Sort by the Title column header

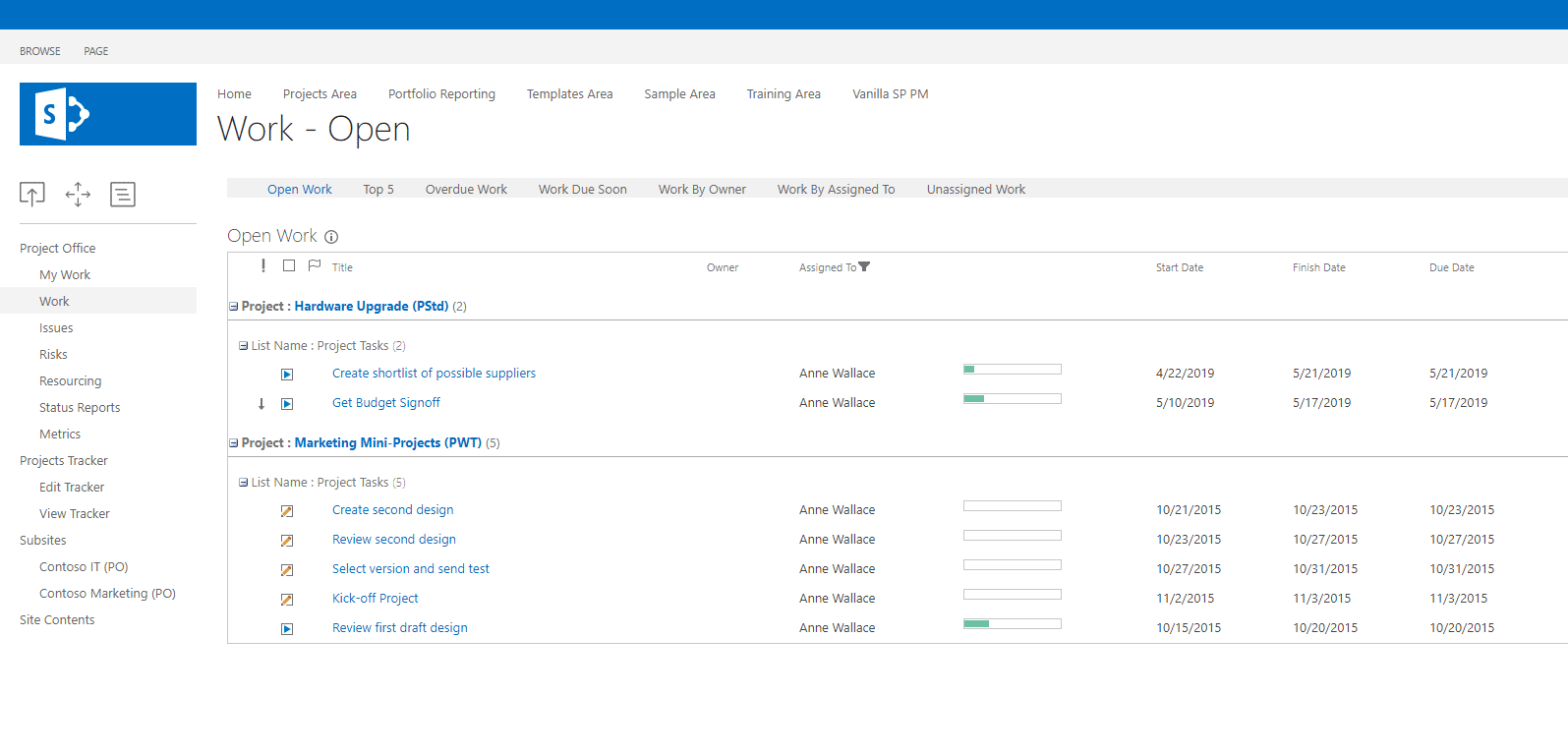coord(342,267)
